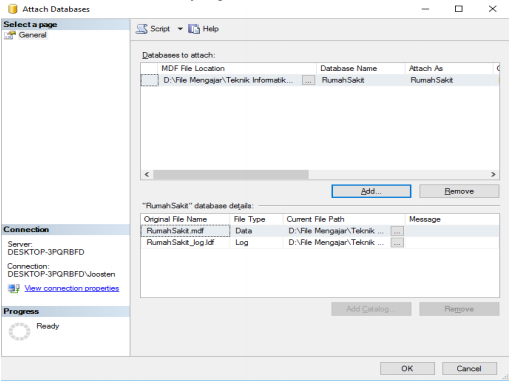
Task: Click the Original File Name column header
Action: (x=185, y=219)
